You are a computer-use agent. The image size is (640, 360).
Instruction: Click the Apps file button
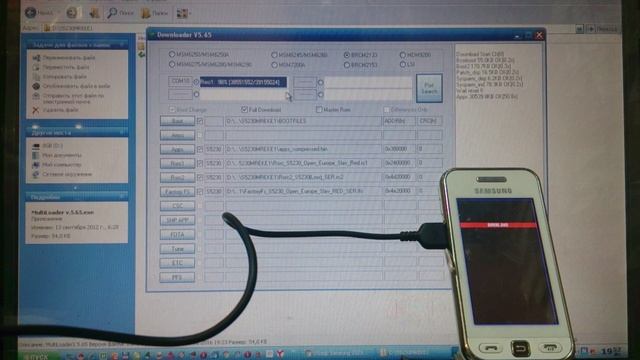(x=177, y=149)
